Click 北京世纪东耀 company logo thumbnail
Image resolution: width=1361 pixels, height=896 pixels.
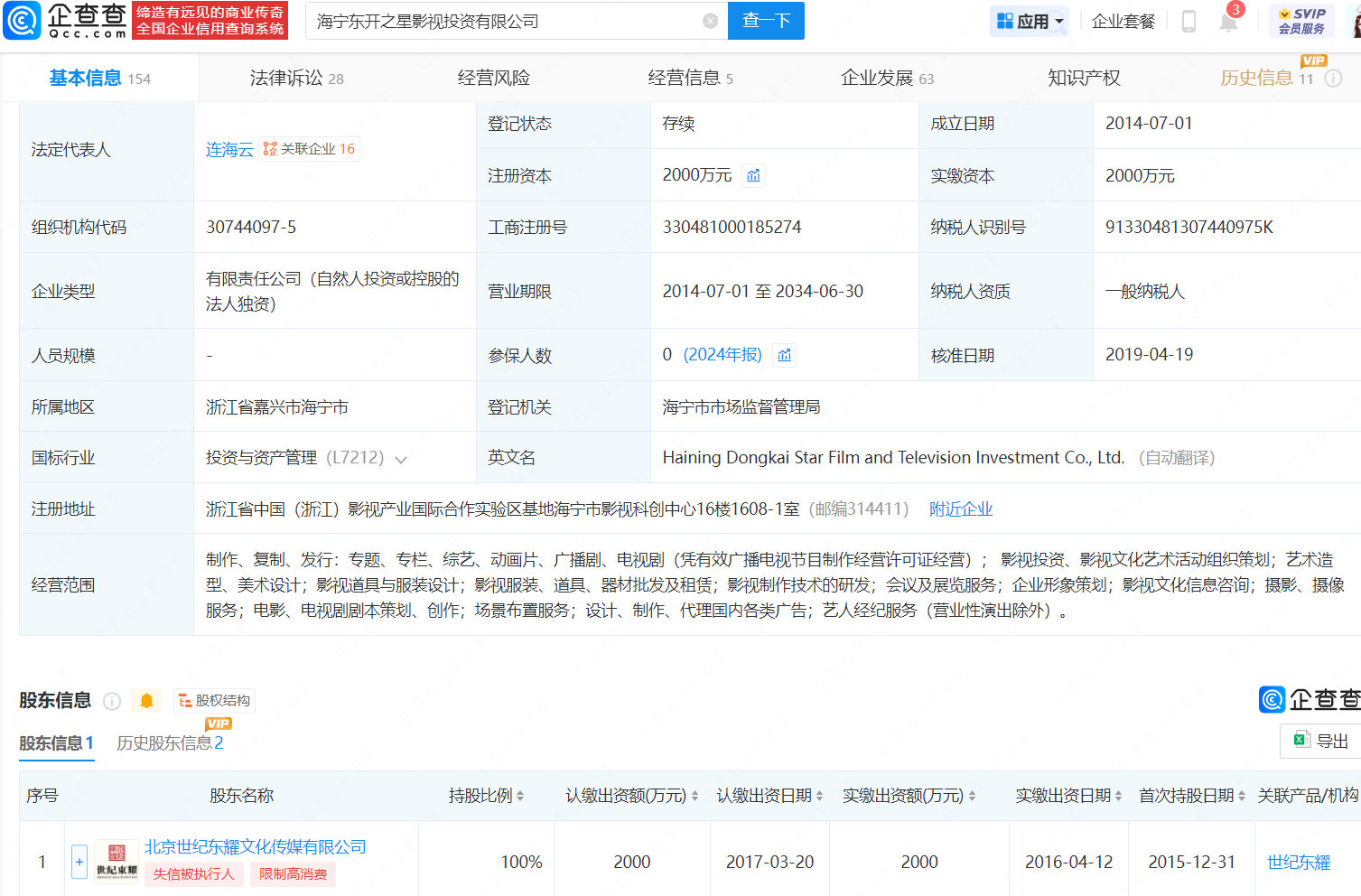(x=117, y=862)
